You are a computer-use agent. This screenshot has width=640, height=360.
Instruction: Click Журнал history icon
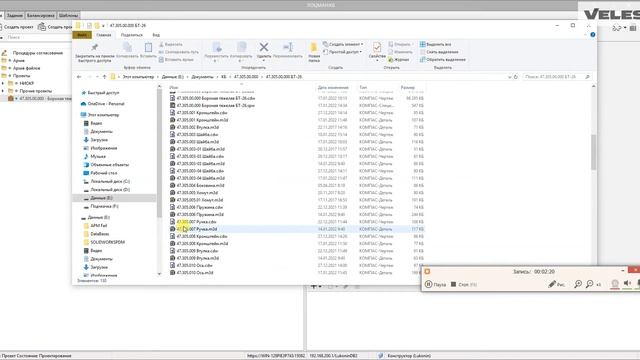(391, 60)
